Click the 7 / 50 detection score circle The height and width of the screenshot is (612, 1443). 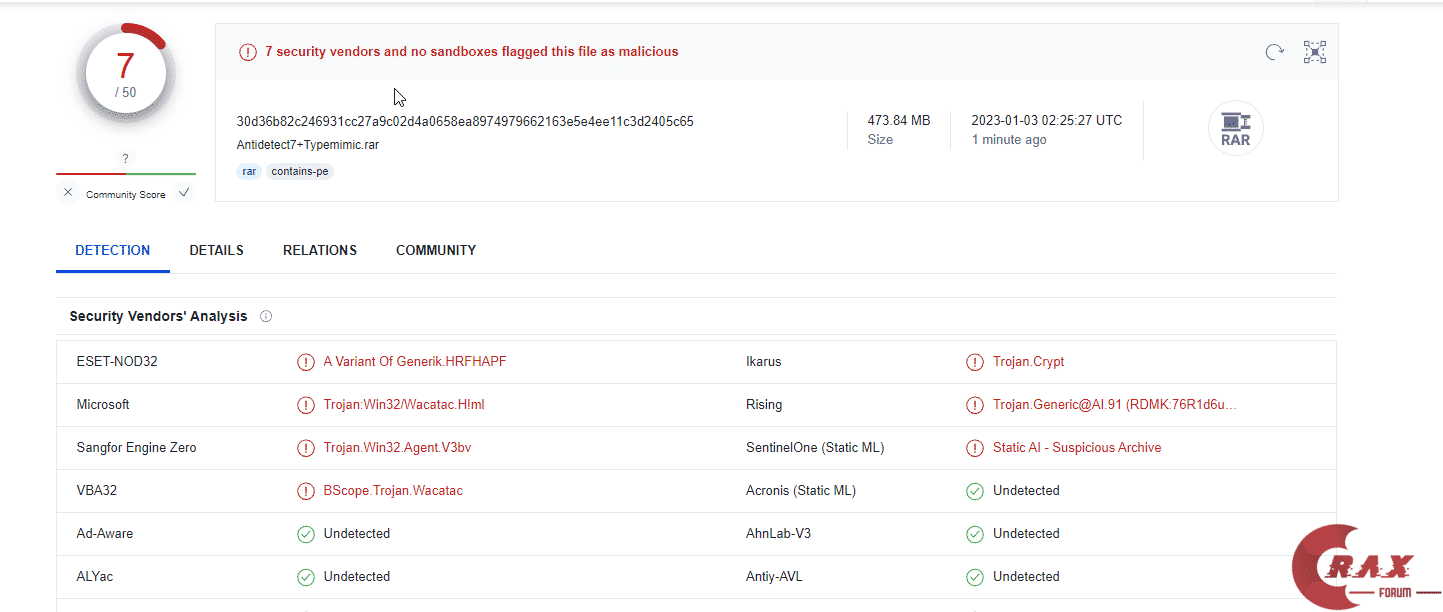tap(125, 73)
